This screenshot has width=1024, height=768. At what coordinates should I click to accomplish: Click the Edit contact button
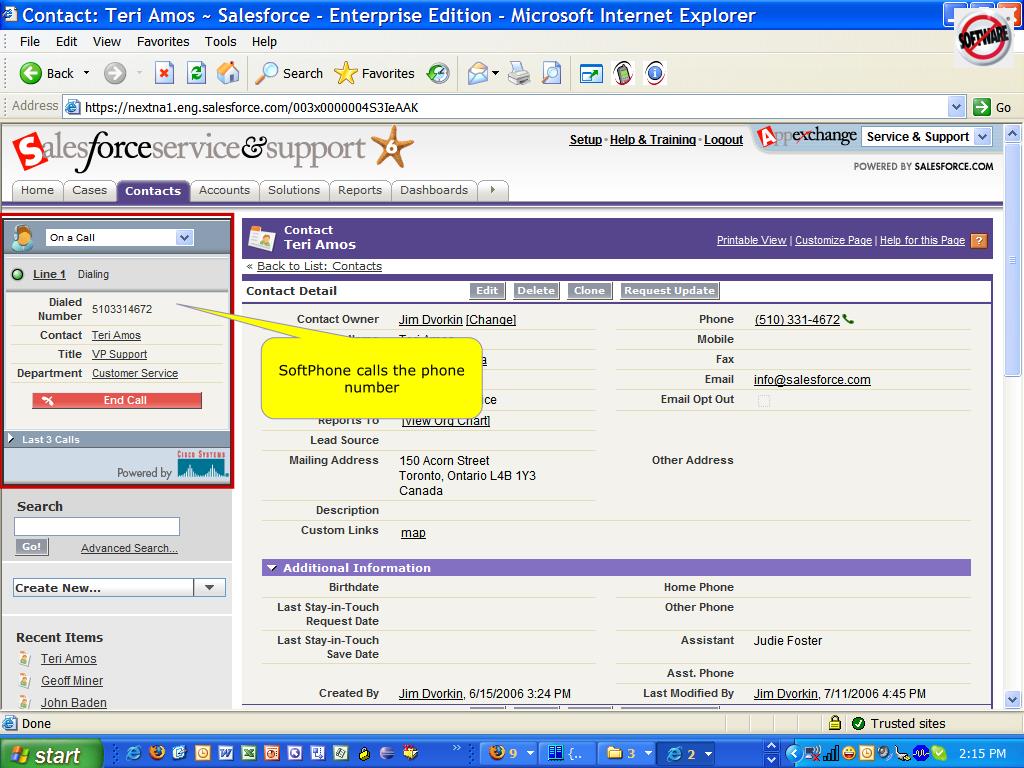click(x=487, y=291)
